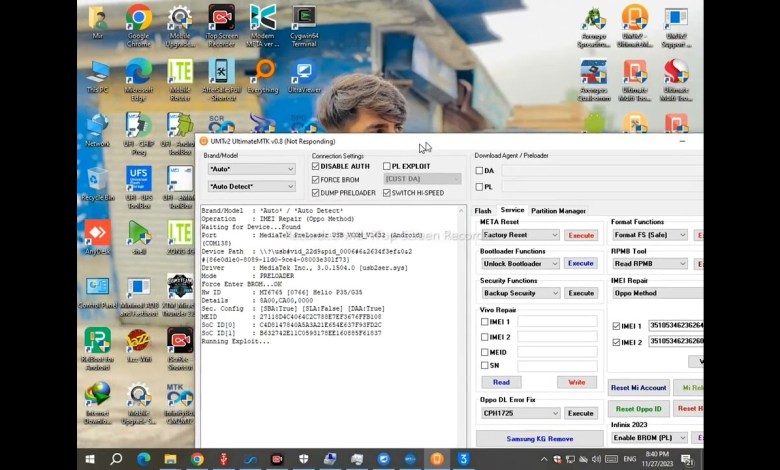Open iTop Screen Recorder desktop shortcut
The height and width of the screenshot is (470, 780).
pos(221,26)
